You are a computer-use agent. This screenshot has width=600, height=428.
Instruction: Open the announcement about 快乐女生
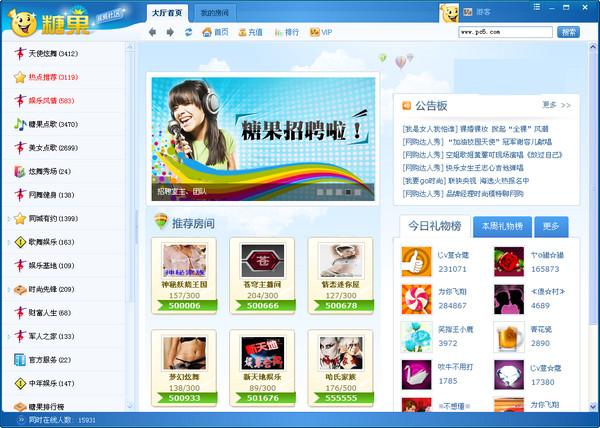coord(463,168)
